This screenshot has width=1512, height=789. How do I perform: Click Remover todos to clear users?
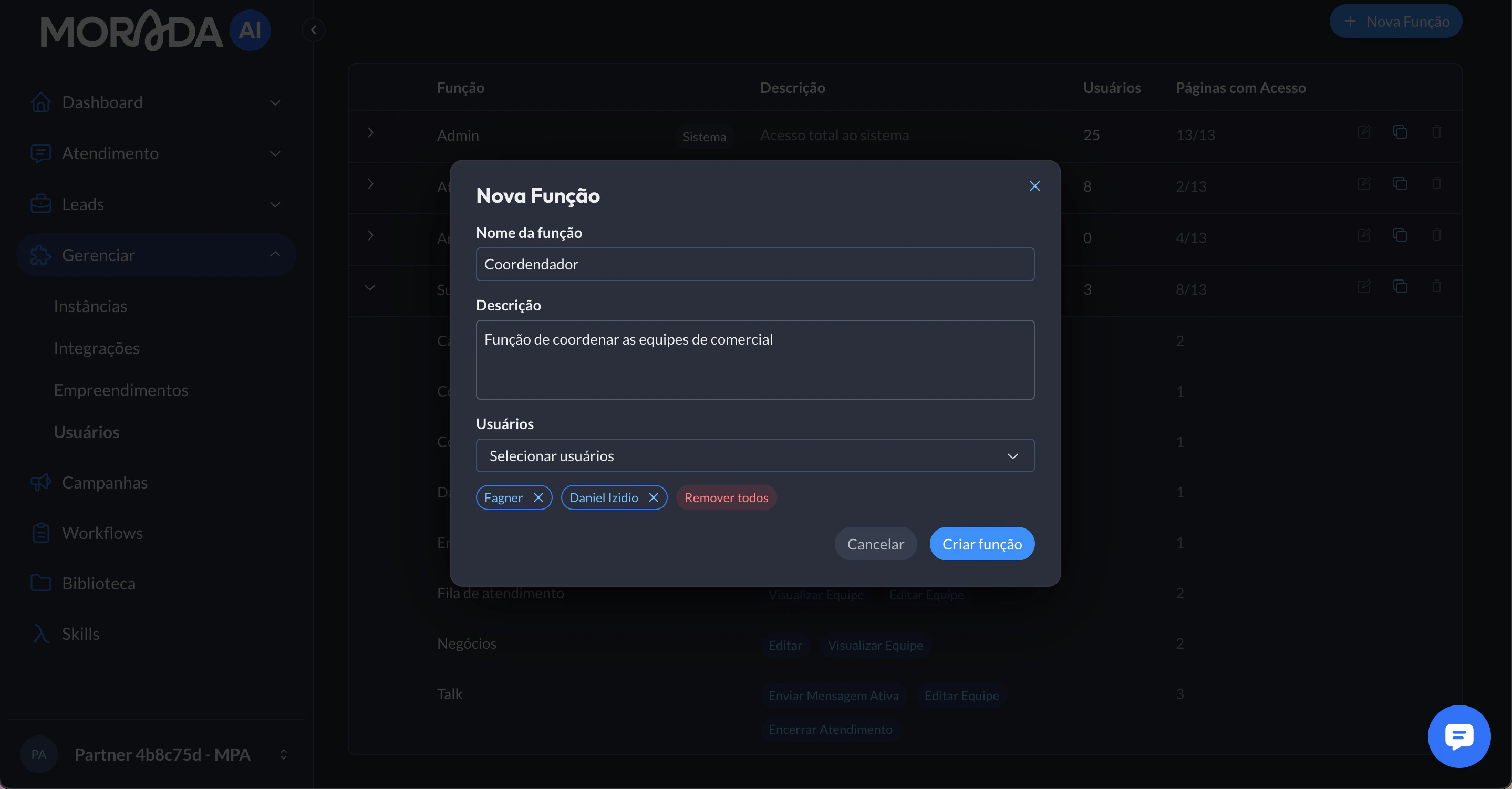[x=726, y=497]
